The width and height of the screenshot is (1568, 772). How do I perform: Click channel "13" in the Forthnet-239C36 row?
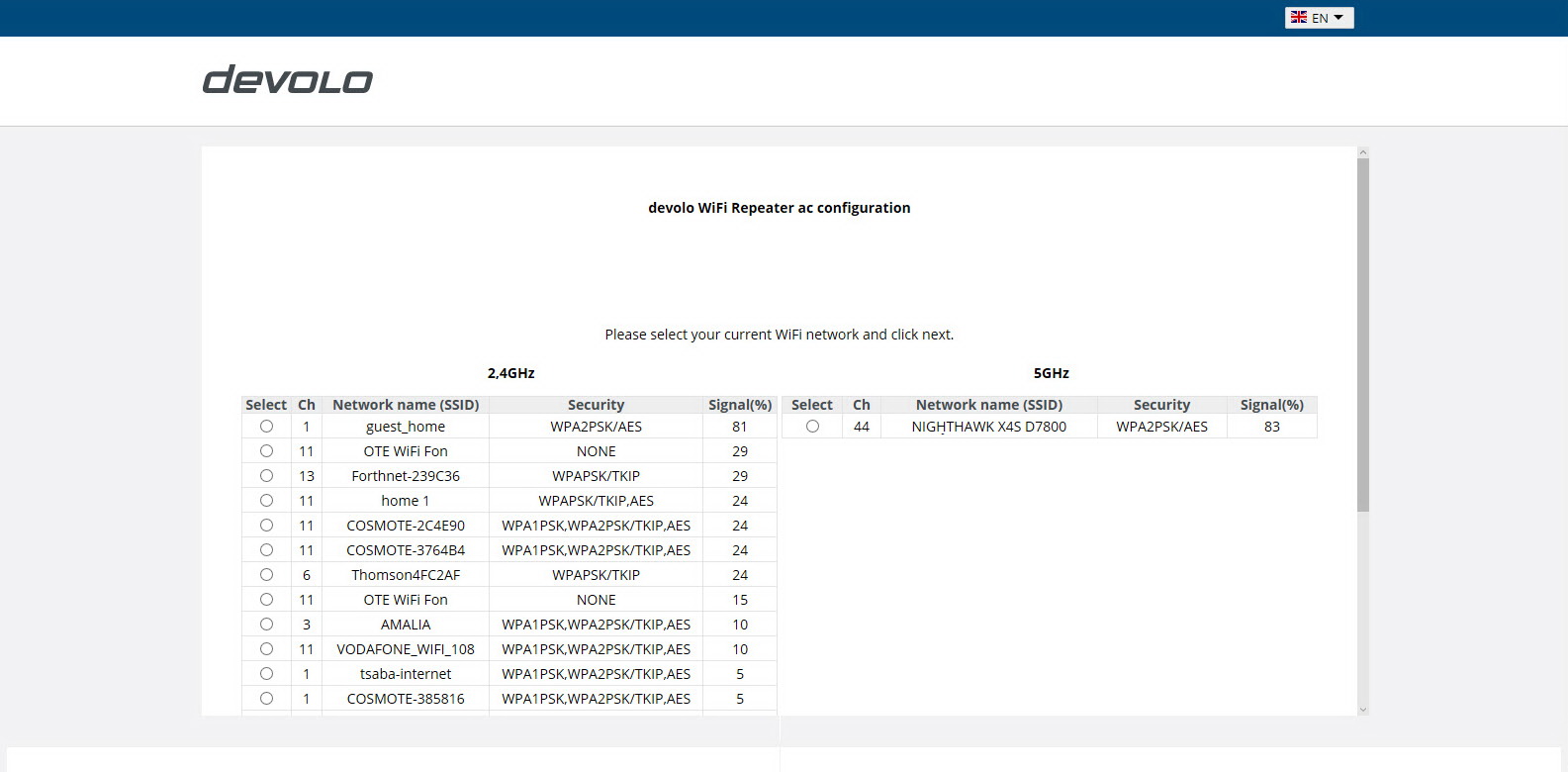point(307,476)
